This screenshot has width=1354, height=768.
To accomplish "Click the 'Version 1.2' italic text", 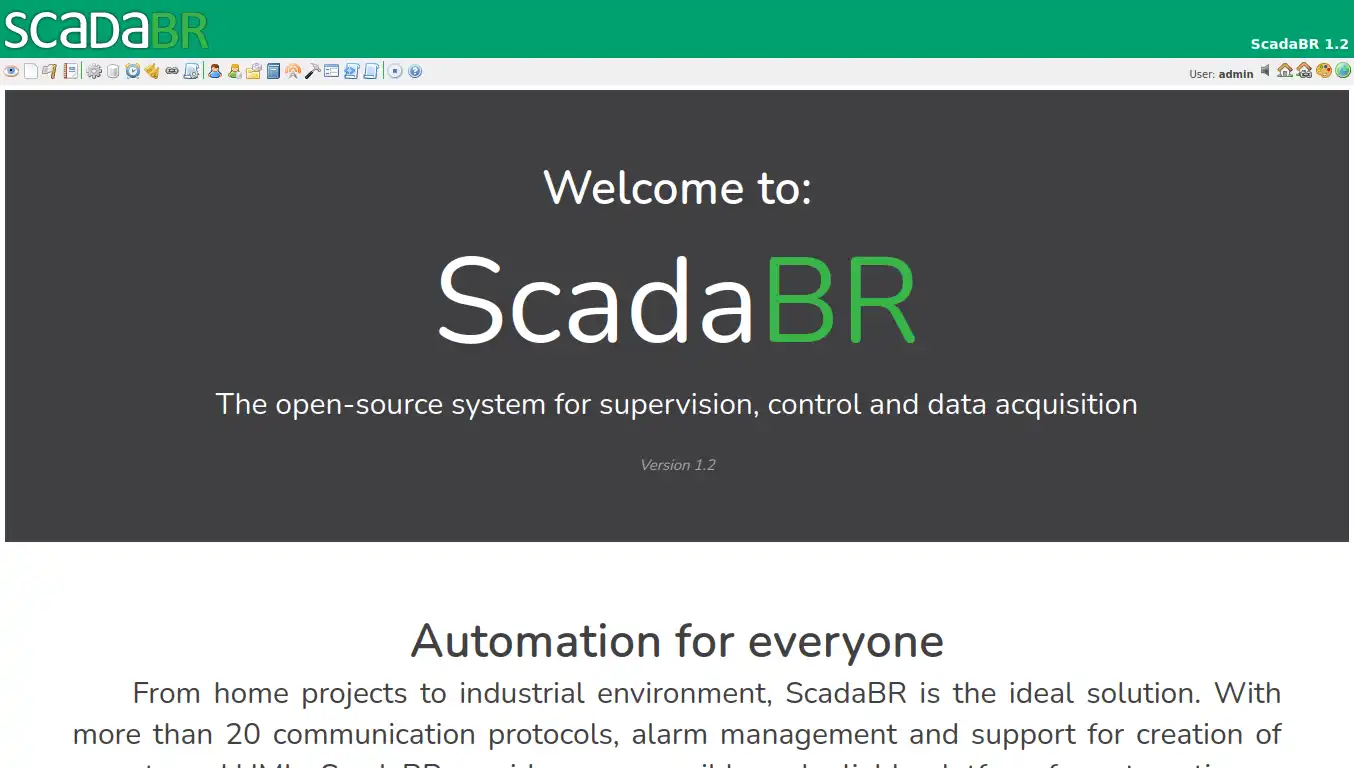I will point(677,465).
